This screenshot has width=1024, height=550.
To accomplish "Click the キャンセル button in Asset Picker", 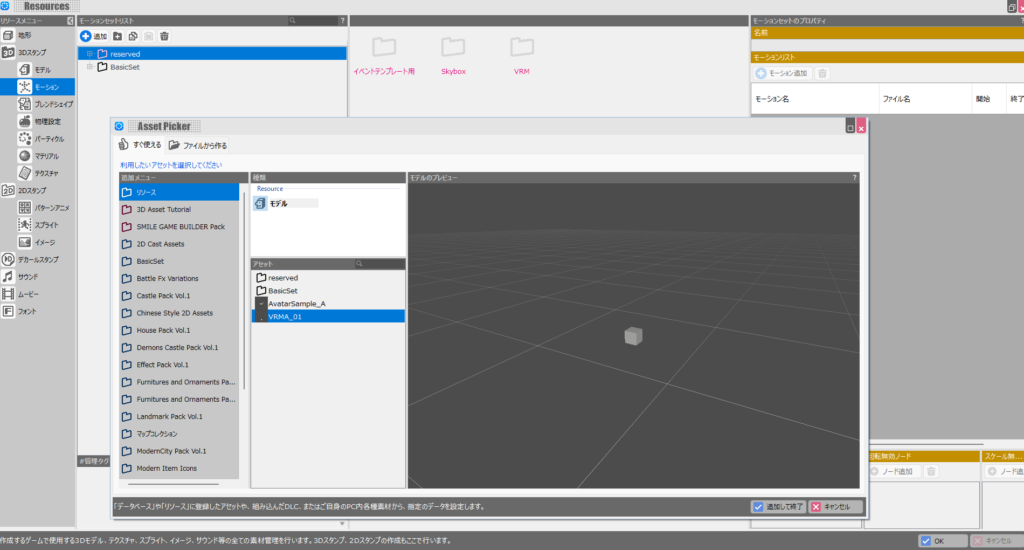I will tap(836, 507).
